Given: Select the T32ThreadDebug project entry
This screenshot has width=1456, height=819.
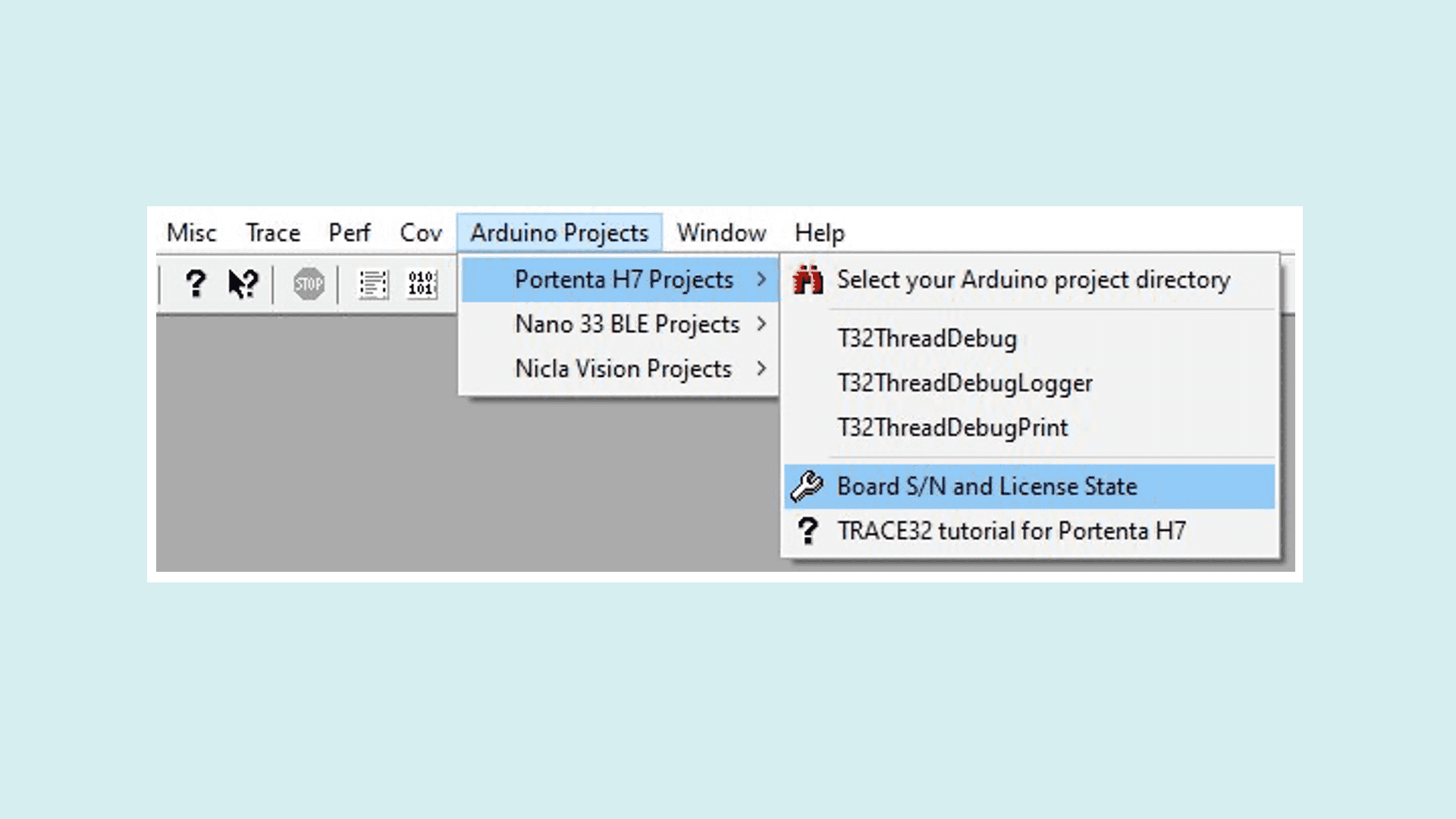Looking at the screenshot, I should 927,338.
